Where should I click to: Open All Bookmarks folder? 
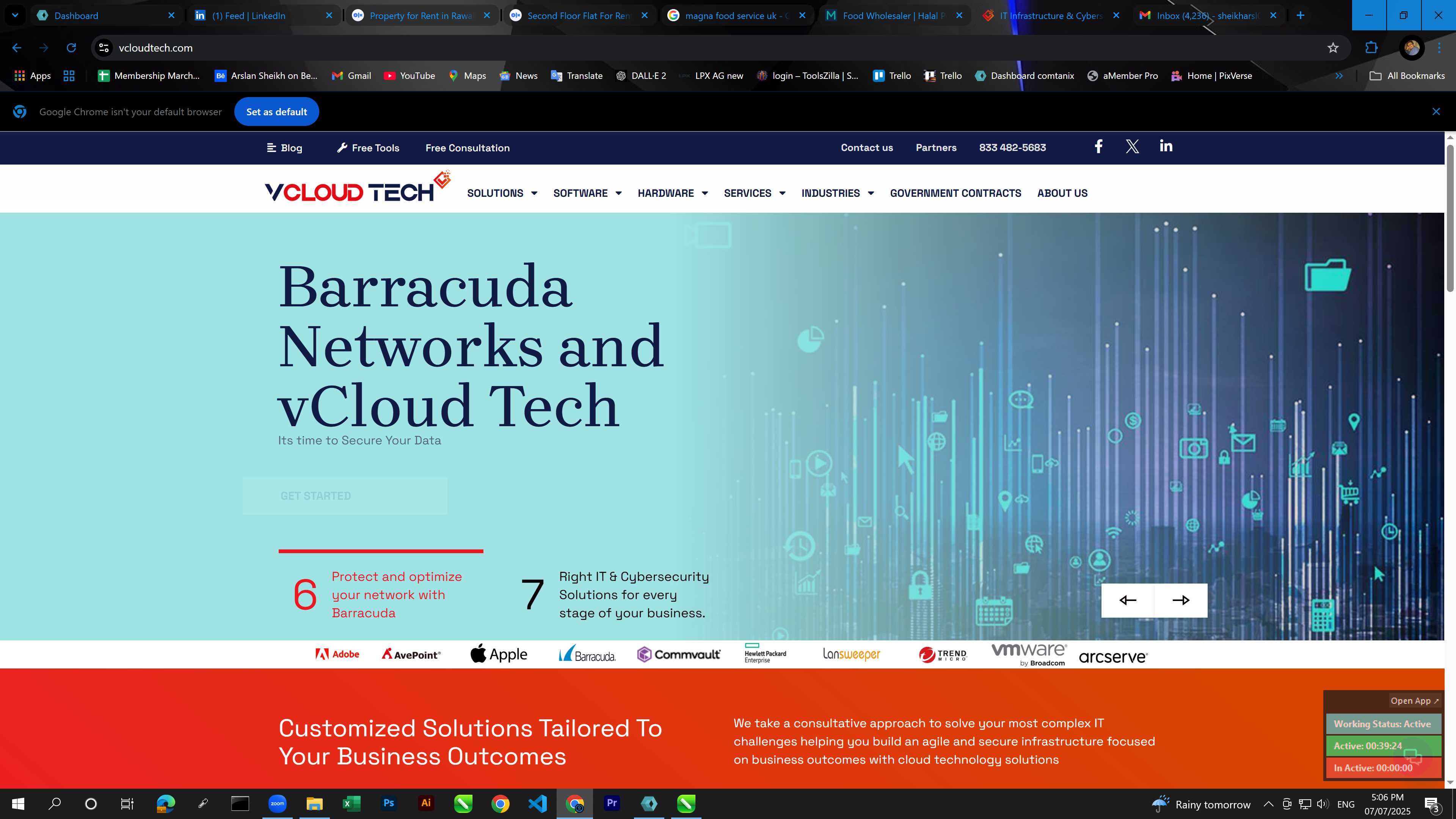click(x=1407, y=76)
